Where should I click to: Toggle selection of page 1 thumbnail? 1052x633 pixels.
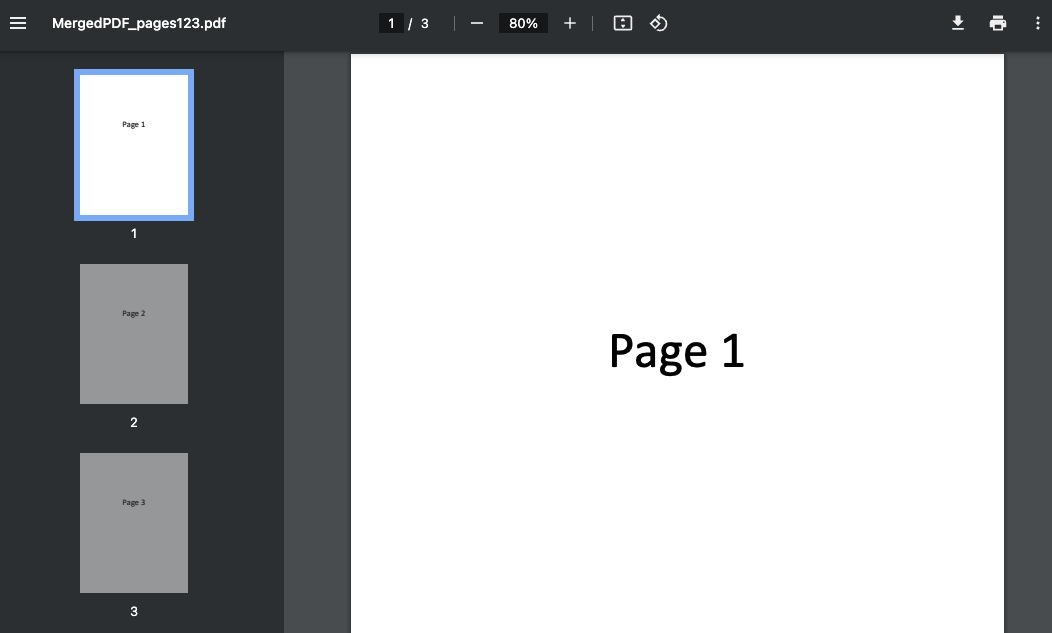(134, 144)
